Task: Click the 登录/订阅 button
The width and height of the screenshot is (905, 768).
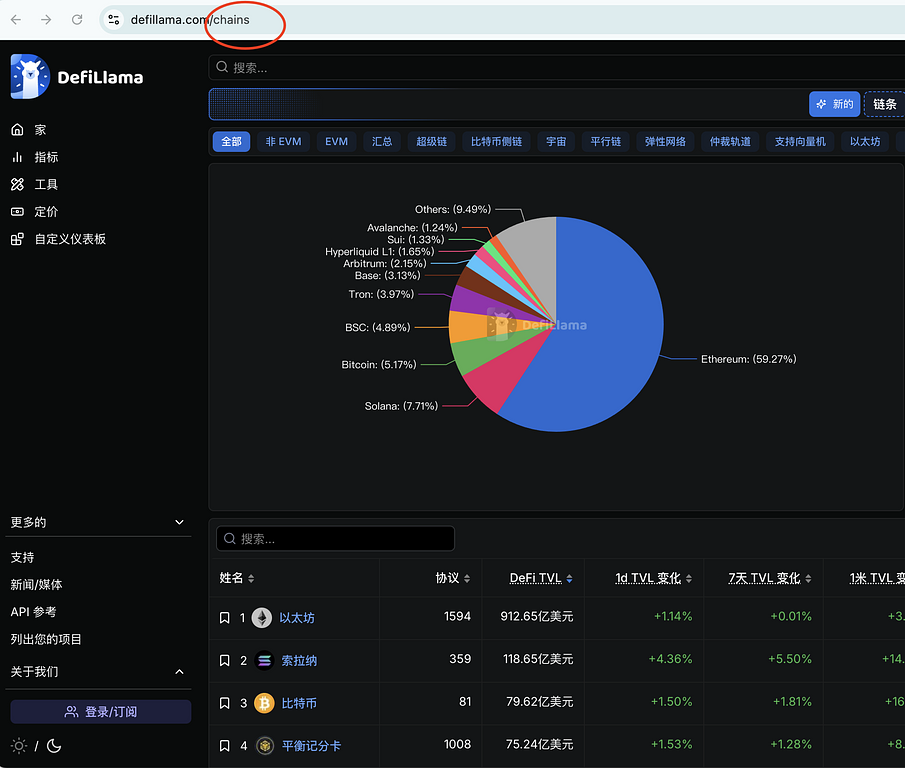Action: (x=101, y=712)
